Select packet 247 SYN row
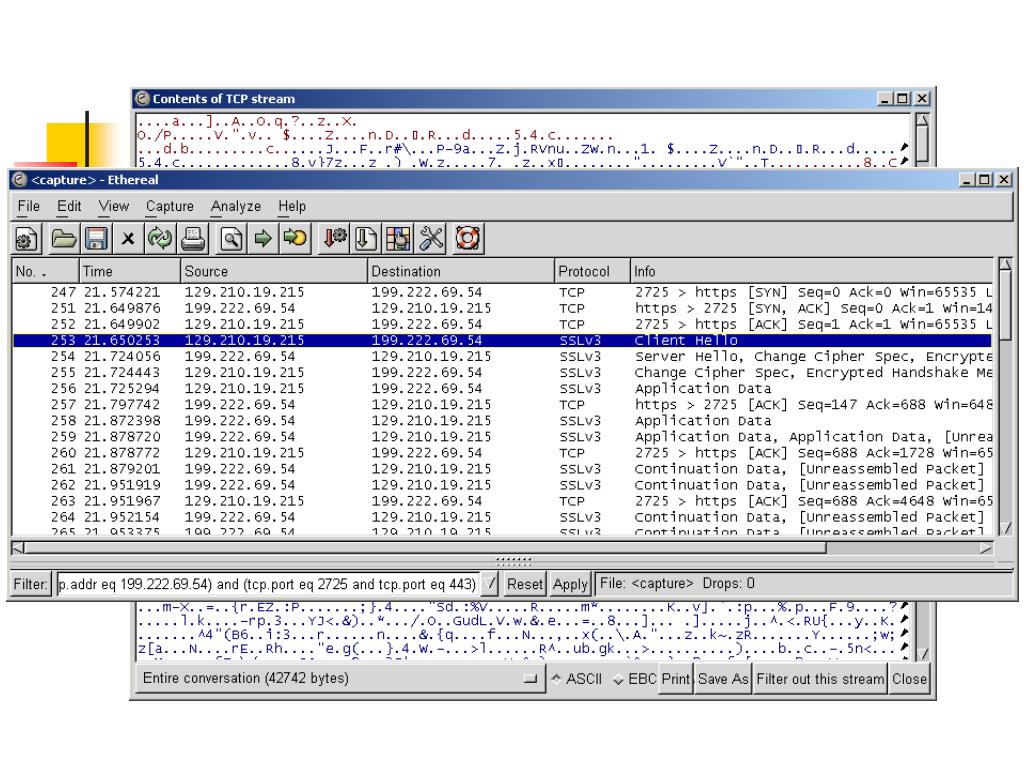The height and width of the screenshot is (768, 1024). pos(502,292)
